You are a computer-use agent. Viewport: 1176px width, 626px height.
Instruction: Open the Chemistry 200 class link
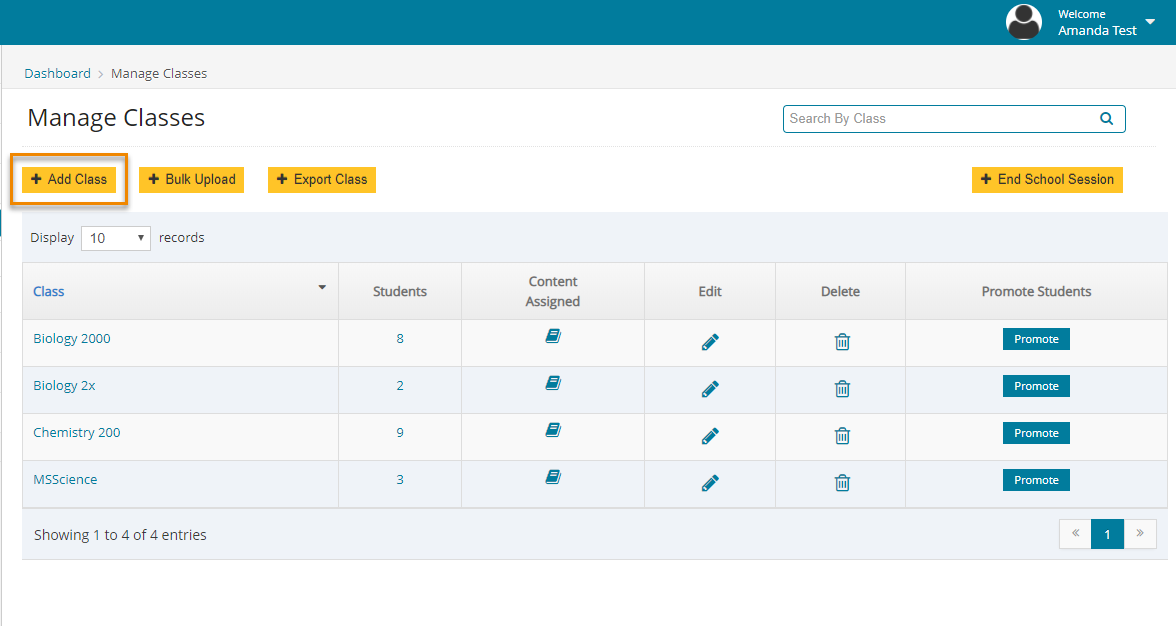77,433
